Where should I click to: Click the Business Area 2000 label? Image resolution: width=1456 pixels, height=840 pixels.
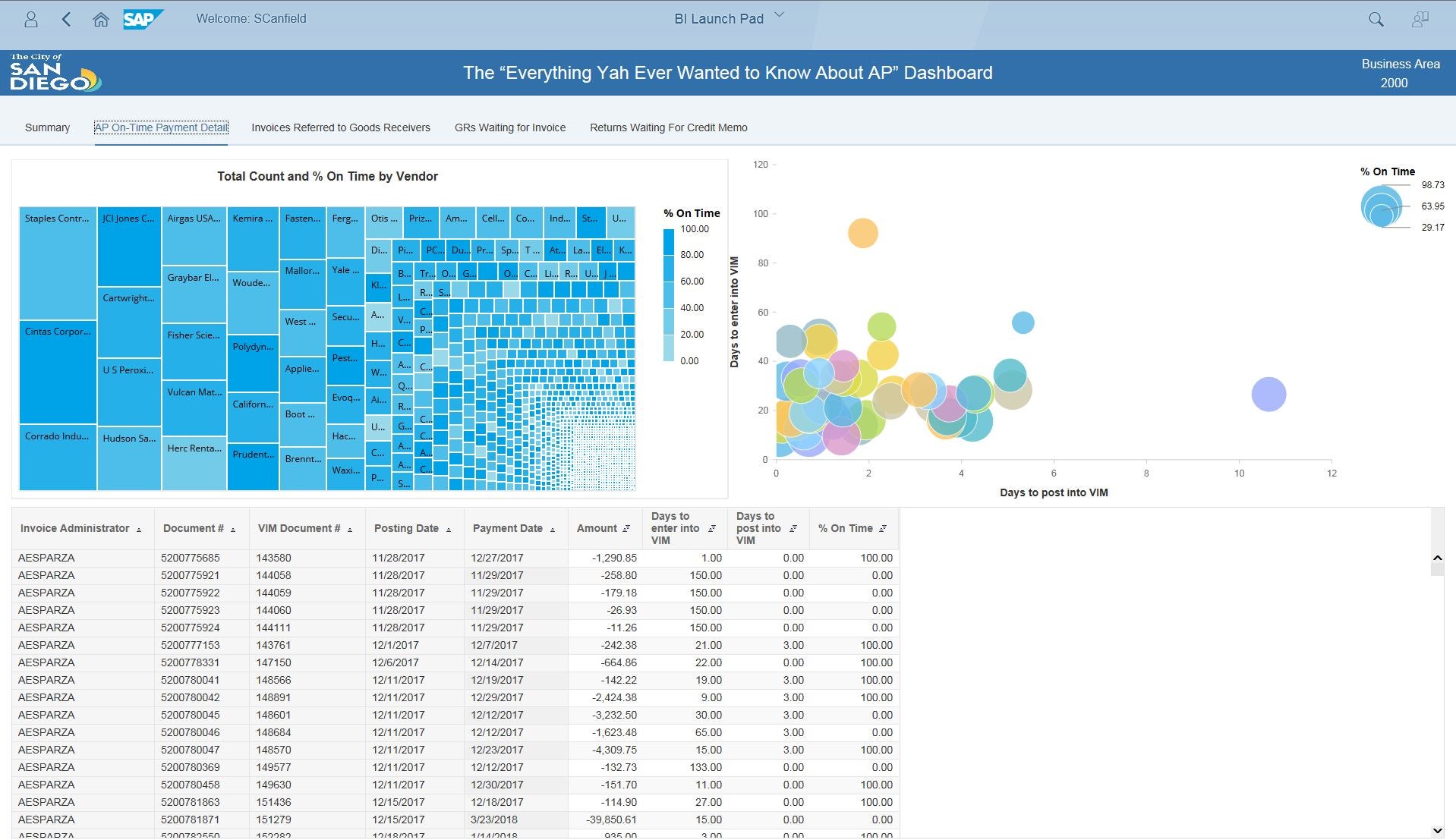[x=1400, y=74]
